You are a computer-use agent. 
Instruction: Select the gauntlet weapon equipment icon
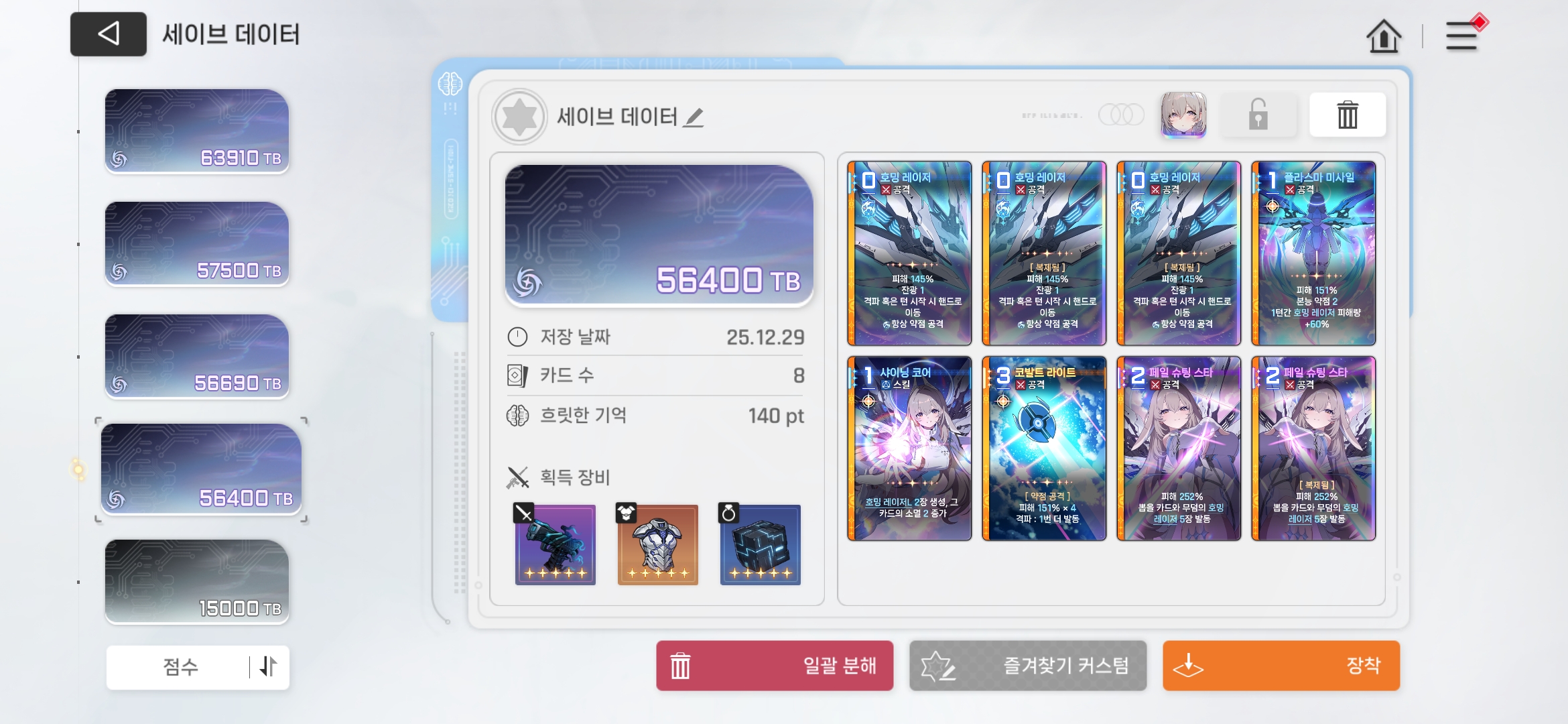coord(555,544)
